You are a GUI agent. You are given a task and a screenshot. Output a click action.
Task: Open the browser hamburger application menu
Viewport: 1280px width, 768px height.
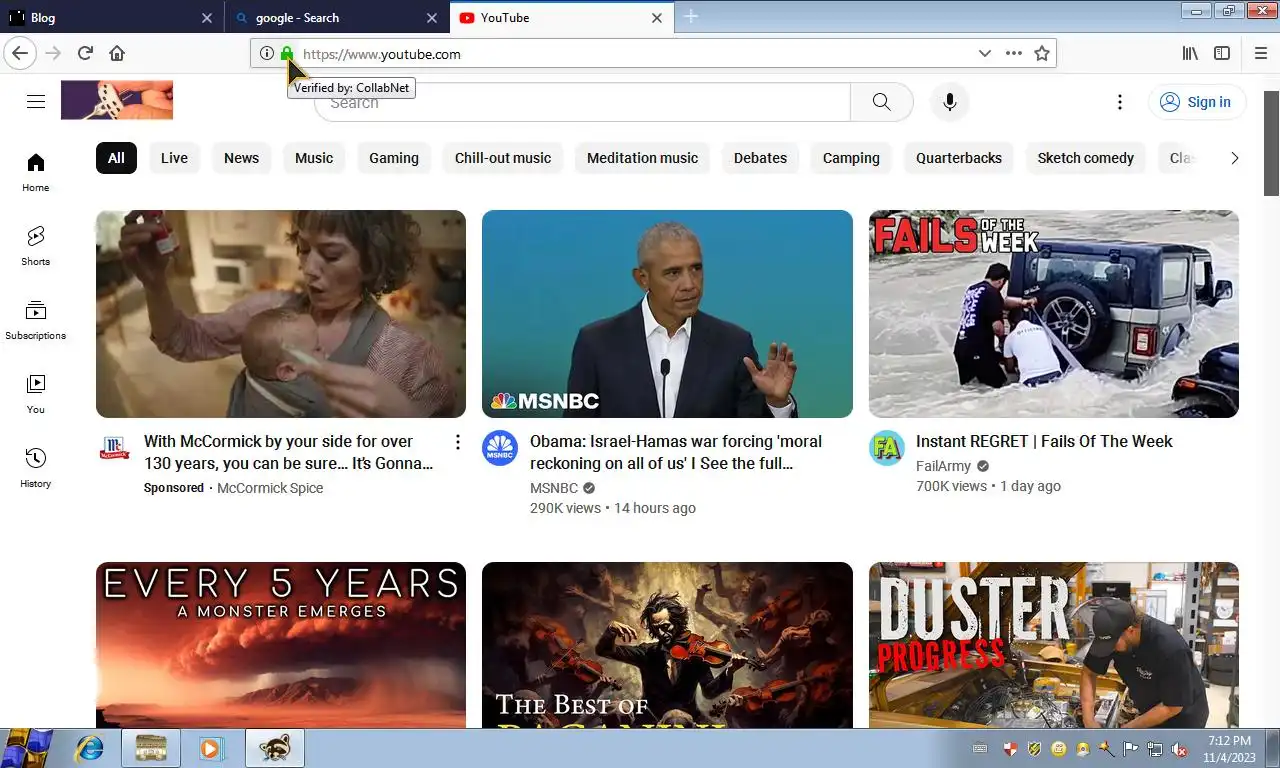click(x=1261, y=53)
